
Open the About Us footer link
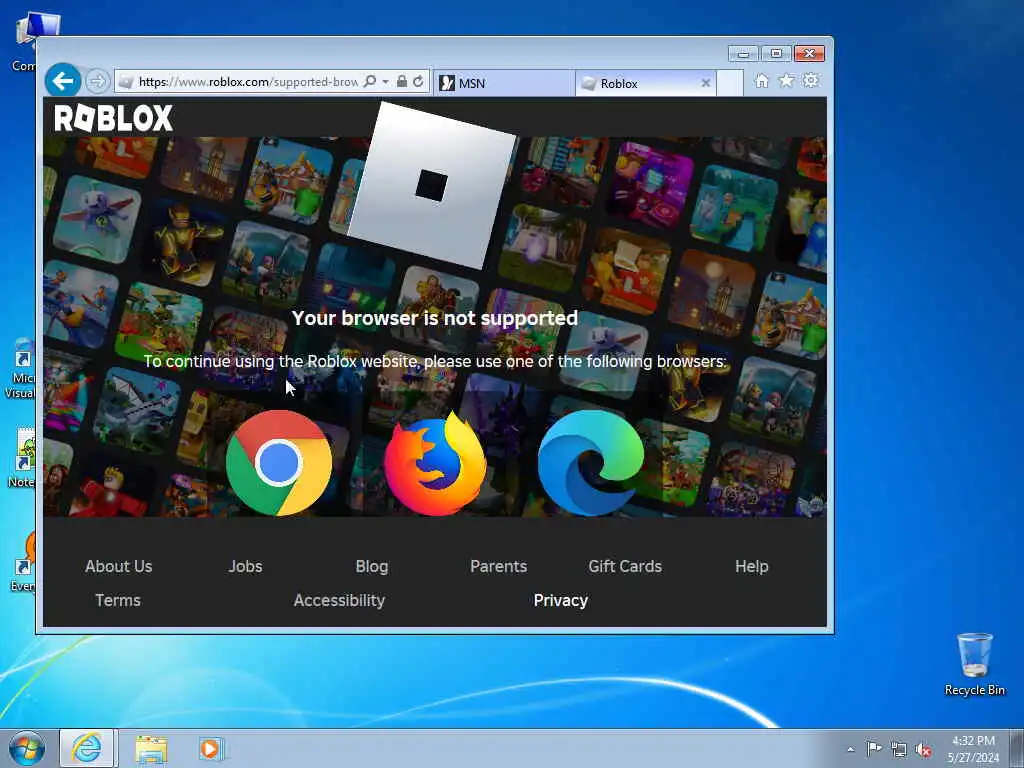pyautogui.click(x=118, y=566)
